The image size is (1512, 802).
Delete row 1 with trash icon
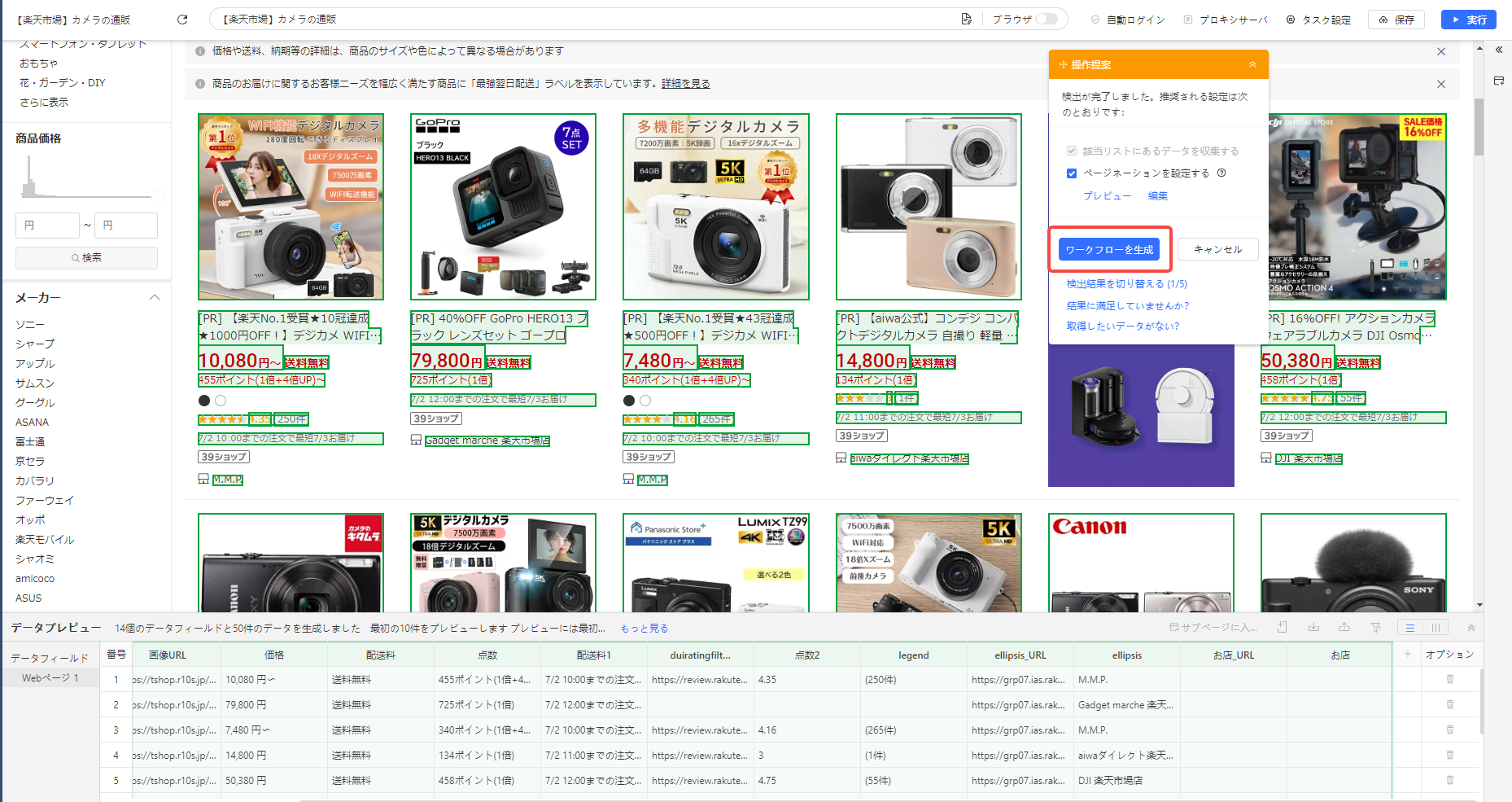point(1450,679)
